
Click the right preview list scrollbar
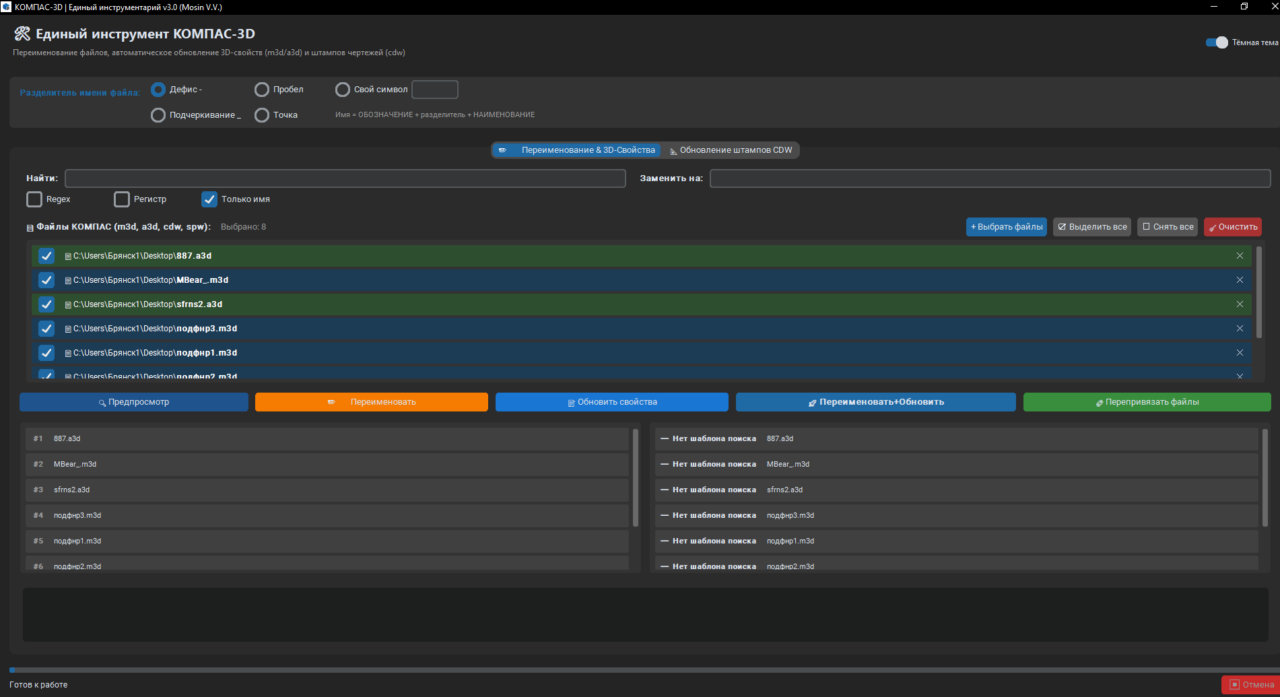point(1265,478)
